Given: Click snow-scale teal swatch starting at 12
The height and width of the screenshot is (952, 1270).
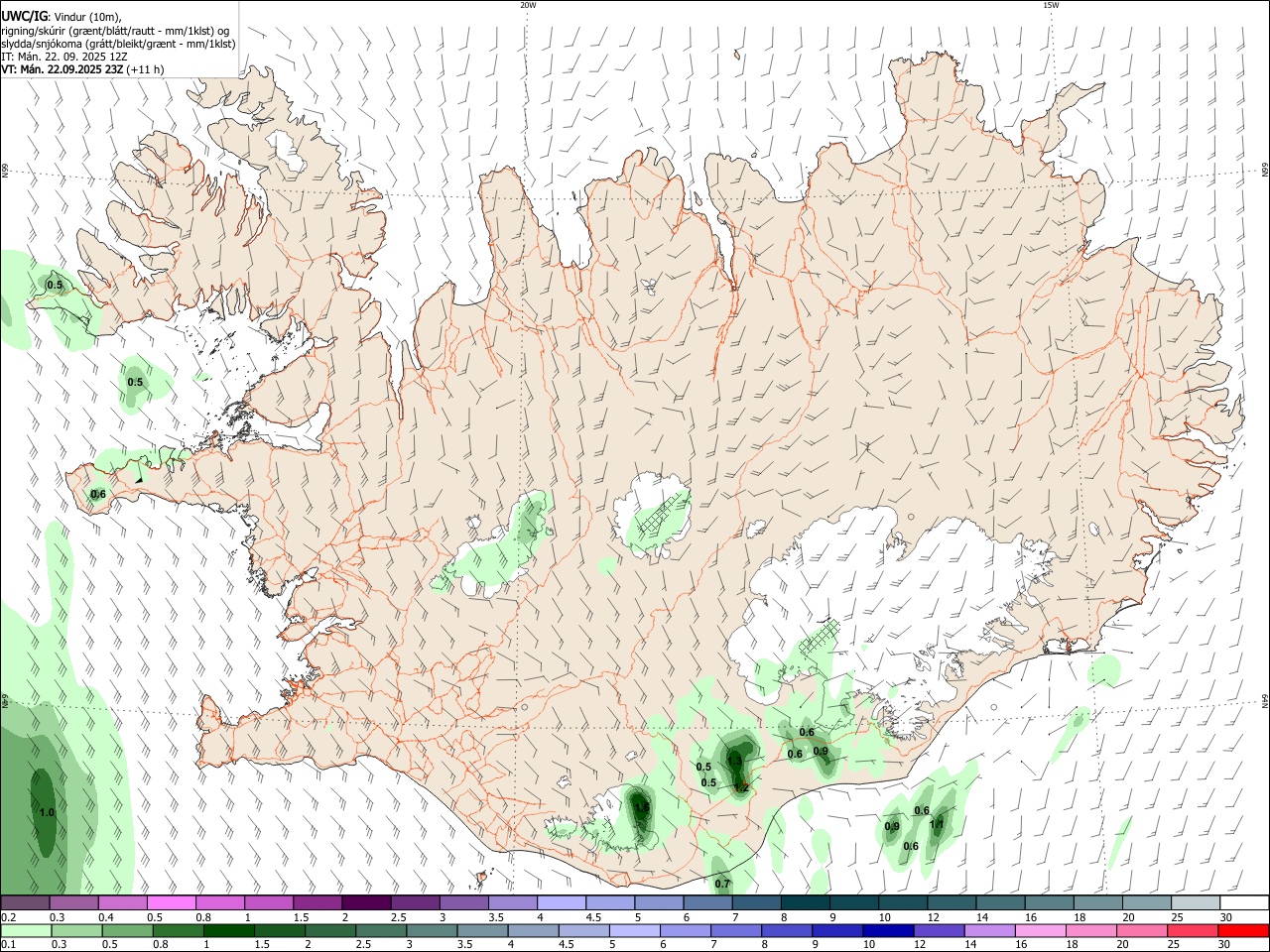Looking at the screenshot, I should (x=952, y=902).
